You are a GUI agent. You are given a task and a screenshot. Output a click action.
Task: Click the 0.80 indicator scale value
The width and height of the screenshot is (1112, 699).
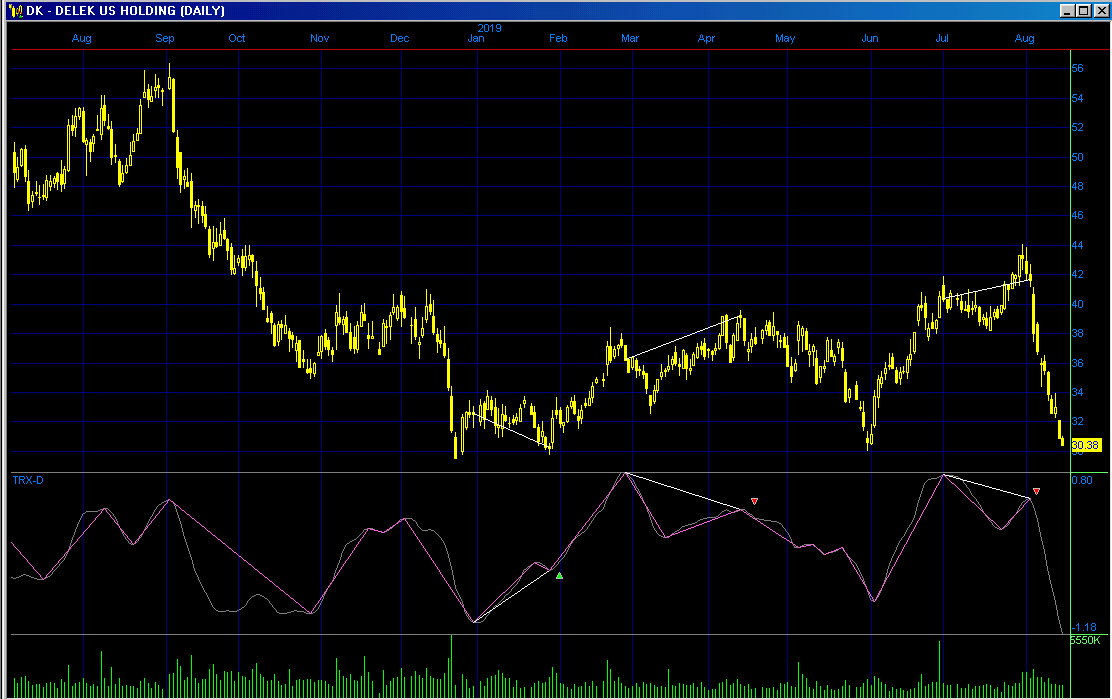[1082, 480]
